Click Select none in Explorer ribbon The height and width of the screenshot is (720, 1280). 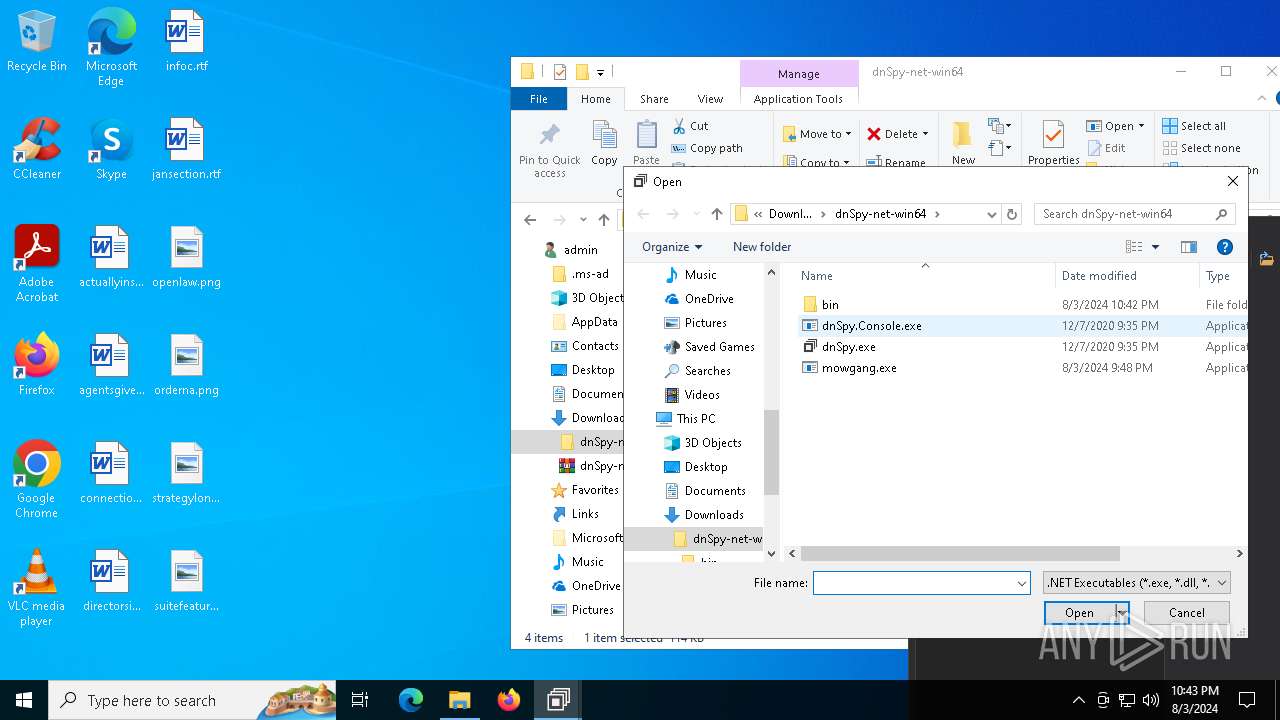tap(1201, 148)
